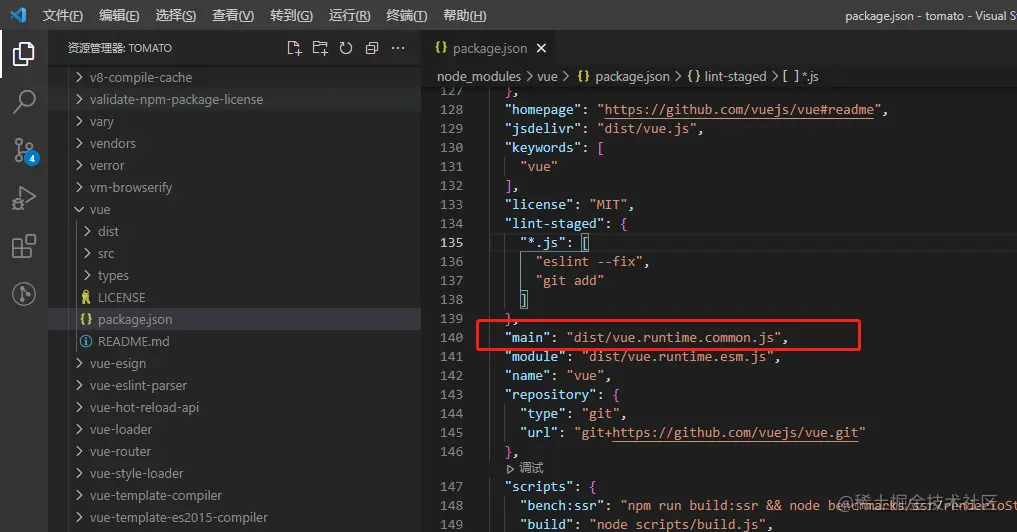Open the 选择(S) menu
This screenshot has height=532, width=1017.
tap(176, 16)
